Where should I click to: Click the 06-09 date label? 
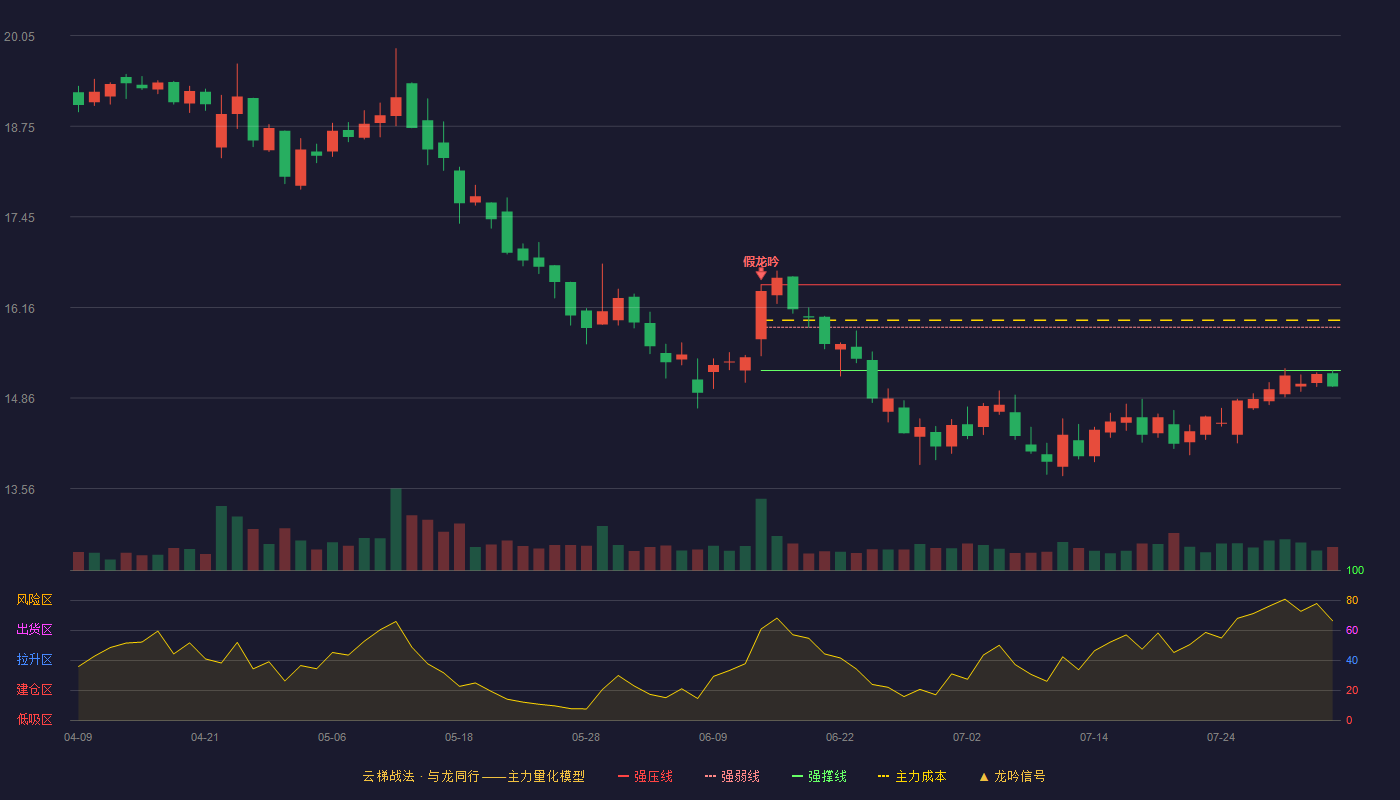point(713,737)
